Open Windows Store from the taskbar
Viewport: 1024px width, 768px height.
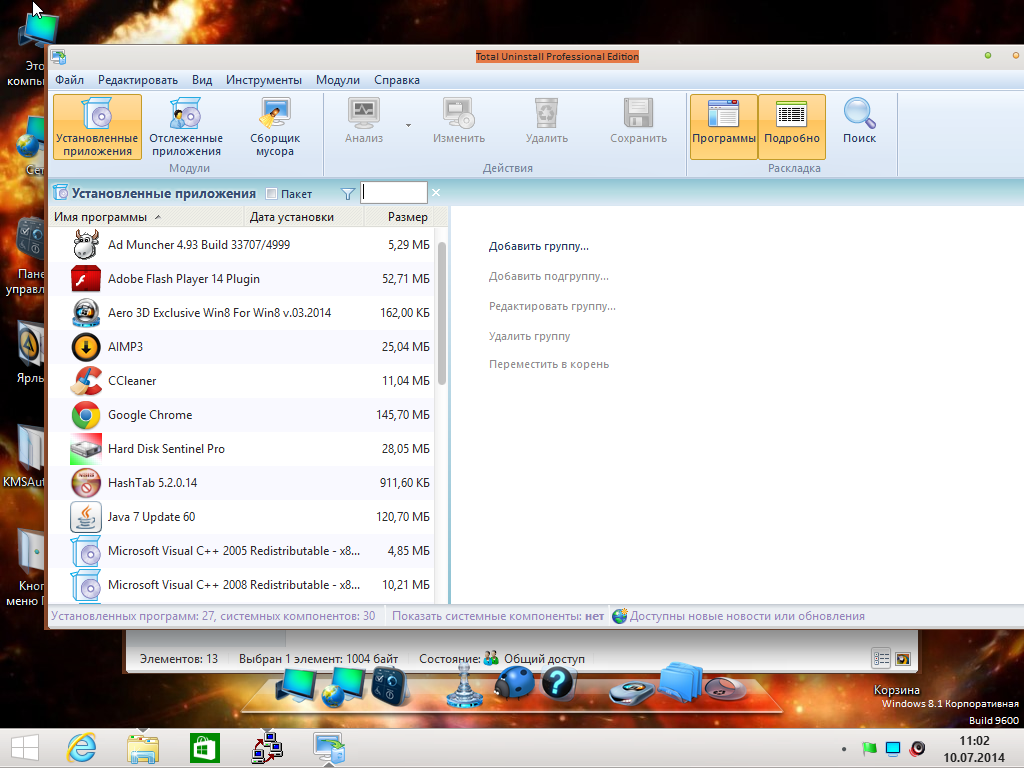click(204, 748)
